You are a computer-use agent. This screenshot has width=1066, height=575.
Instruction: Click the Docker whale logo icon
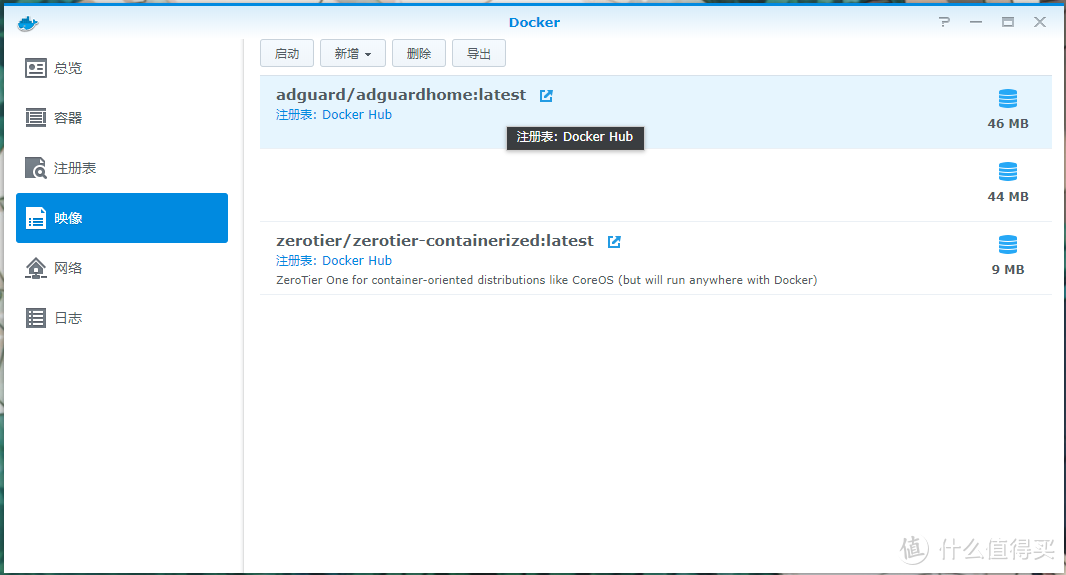[28, 24]
